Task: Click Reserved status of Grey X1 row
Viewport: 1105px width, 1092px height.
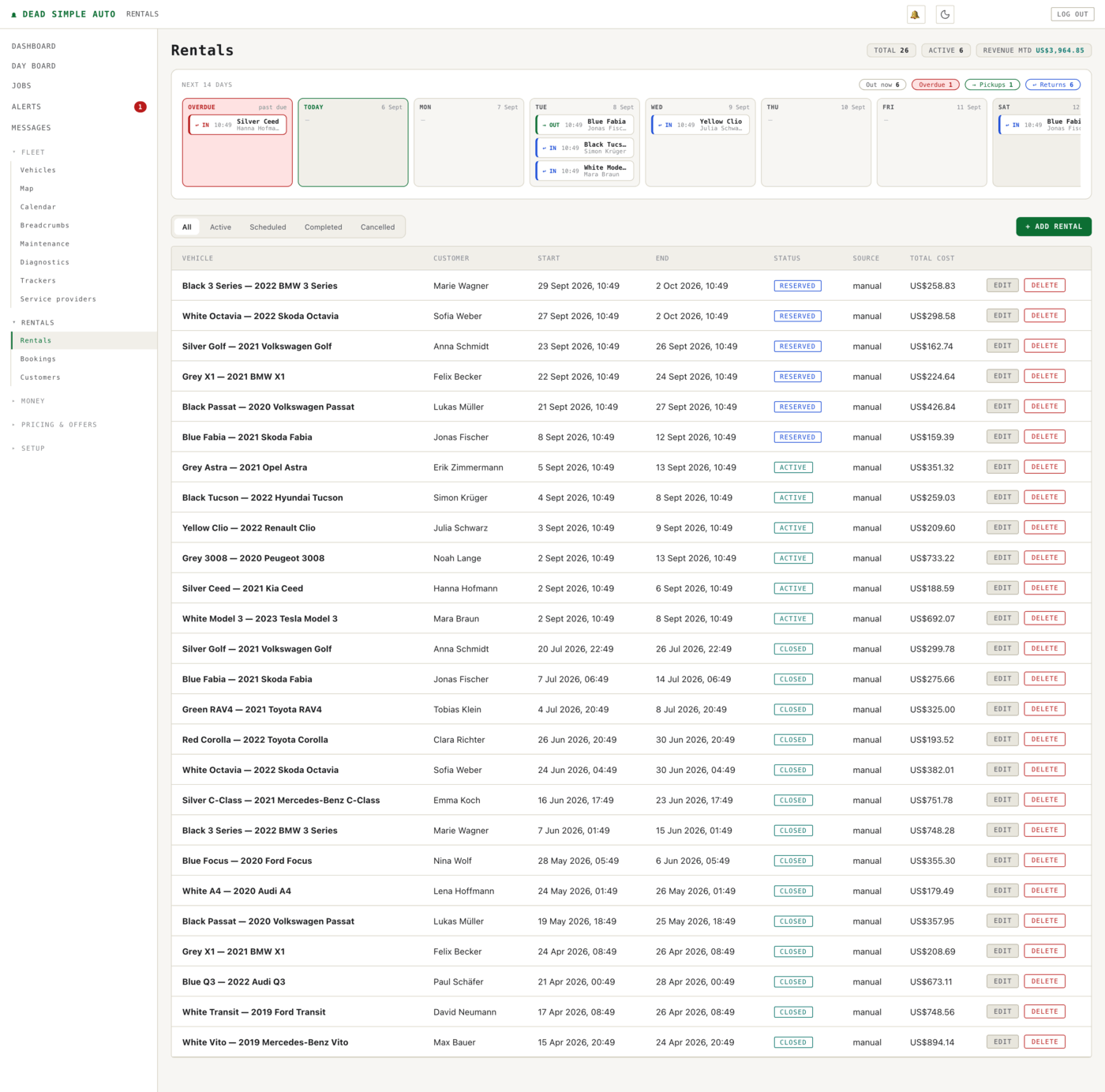Action: [x=797, y=377]
